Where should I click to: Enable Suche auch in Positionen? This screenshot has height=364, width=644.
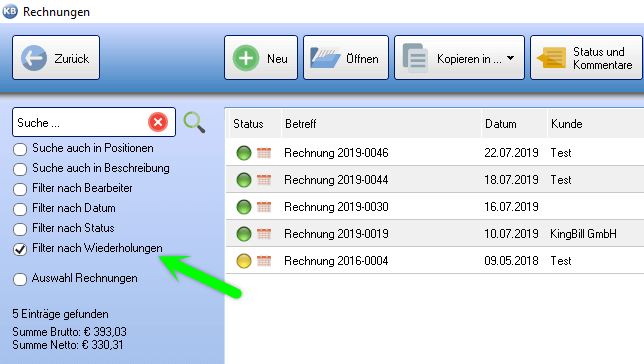pyautogui.click(x=20, y=149)
